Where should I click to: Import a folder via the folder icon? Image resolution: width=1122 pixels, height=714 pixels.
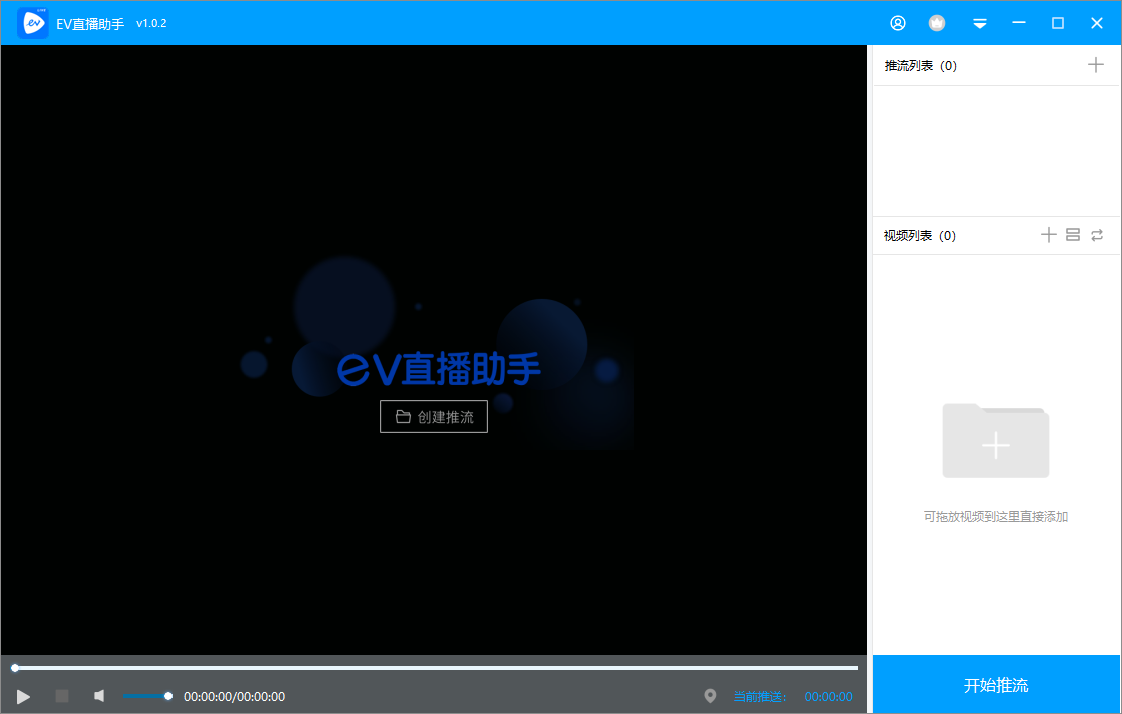pyautogui.click(x=1072, y=235)
